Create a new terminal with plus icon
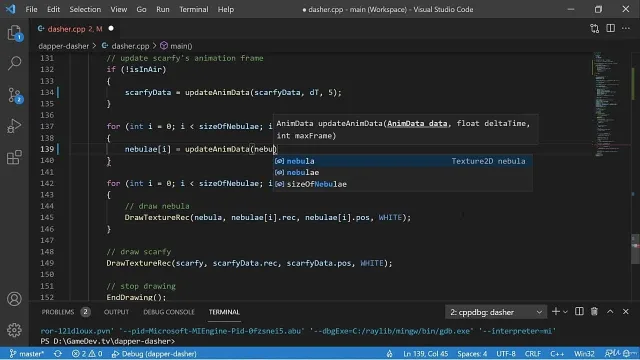This screenshot has height=360, width=640. tap(556, 311)
